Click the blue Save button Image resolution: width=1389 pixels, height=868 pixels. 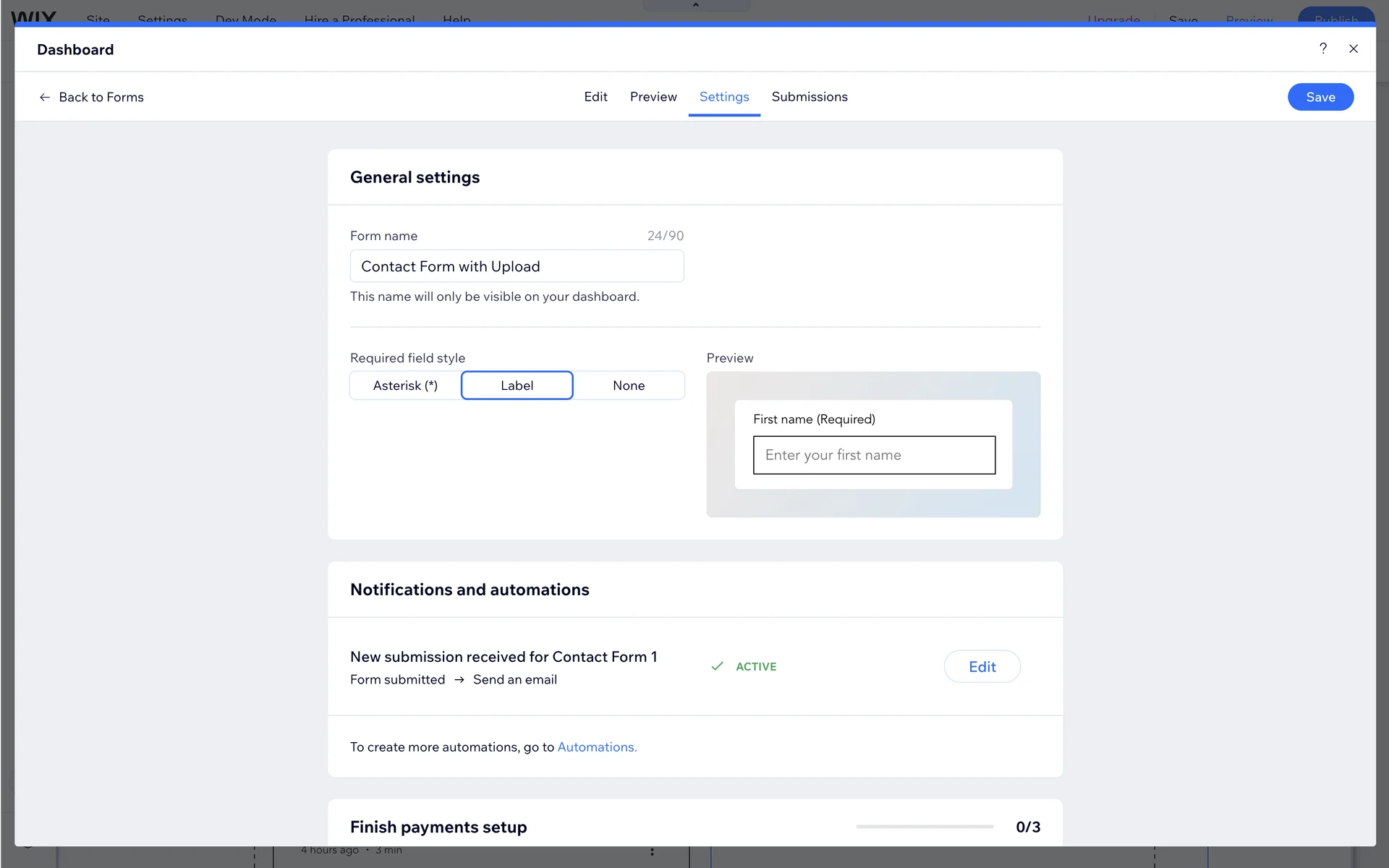(x=1320, y=97)
